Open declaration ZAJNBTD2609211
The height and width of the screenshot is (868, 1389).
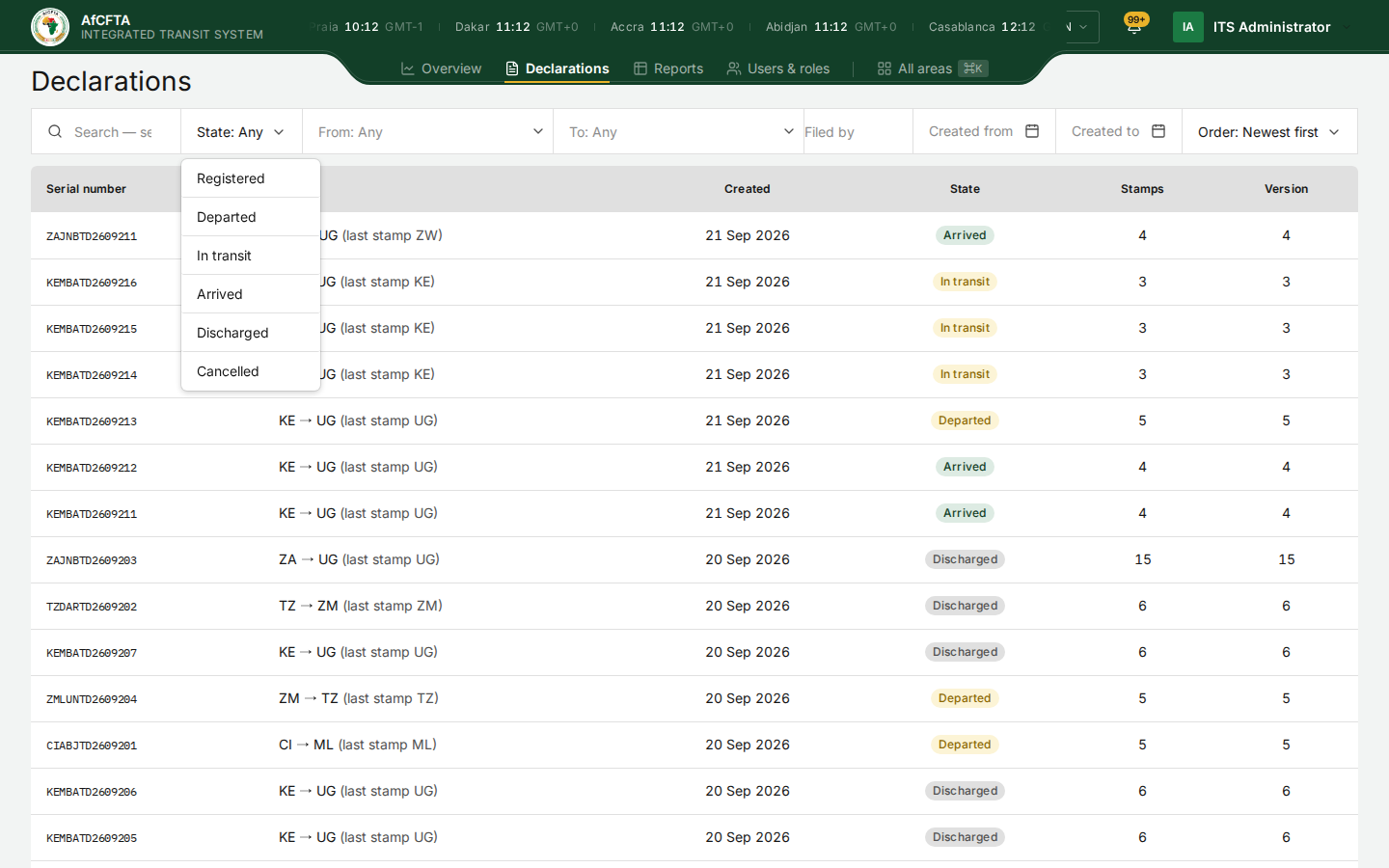point(92,236)
